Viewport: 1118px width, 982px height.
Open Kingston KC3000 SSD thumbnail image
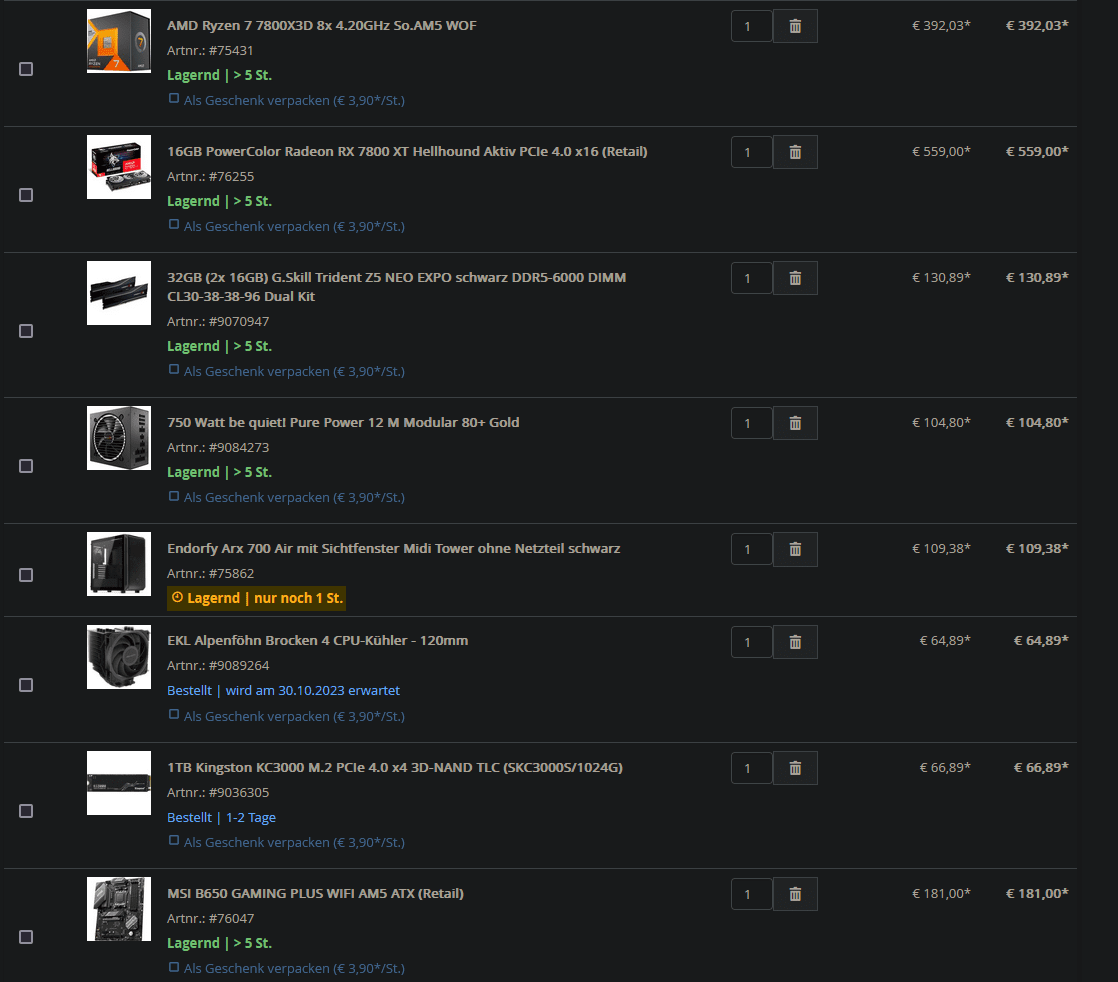click(119, 783)
